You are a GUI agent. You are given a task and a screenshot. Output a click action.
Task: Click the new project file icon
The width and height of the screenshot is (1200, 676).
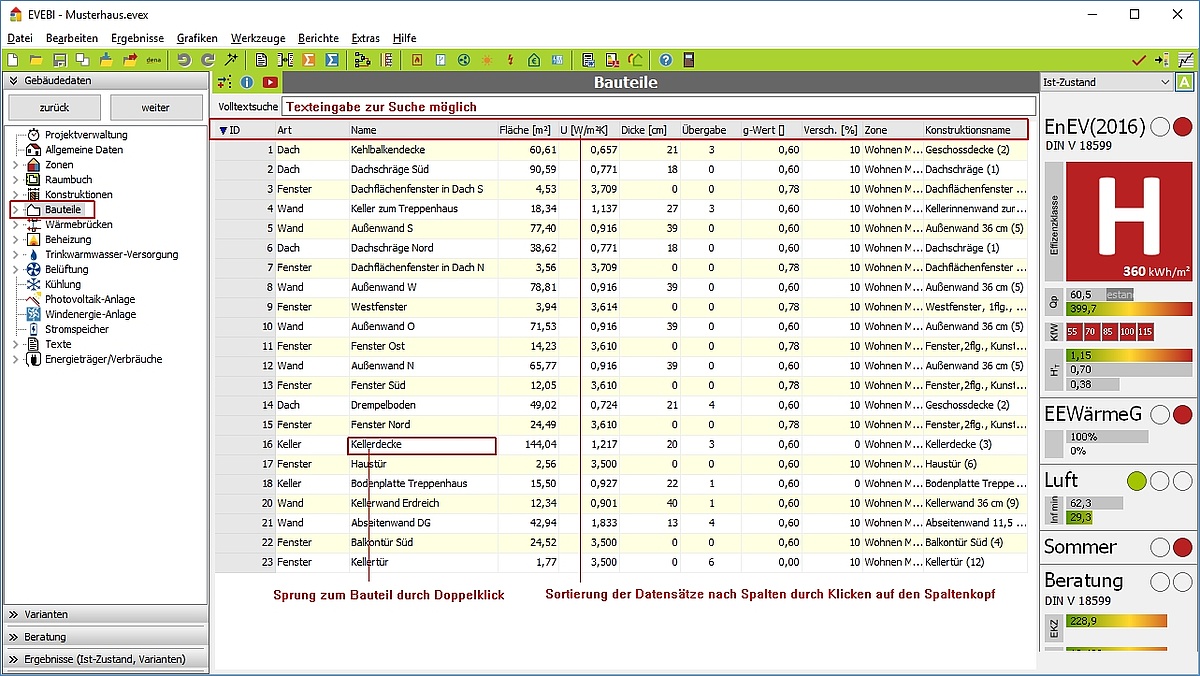(x=13, y=60)
